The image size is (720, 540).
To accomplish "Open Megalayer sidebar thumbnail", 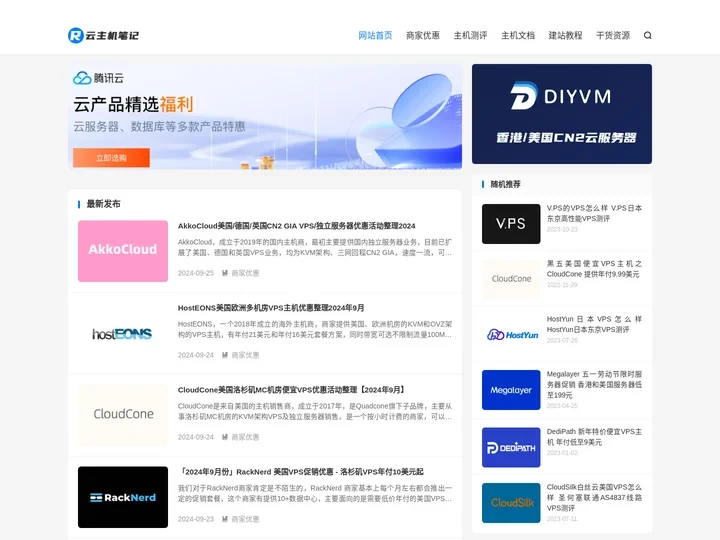I will [511, 390].
